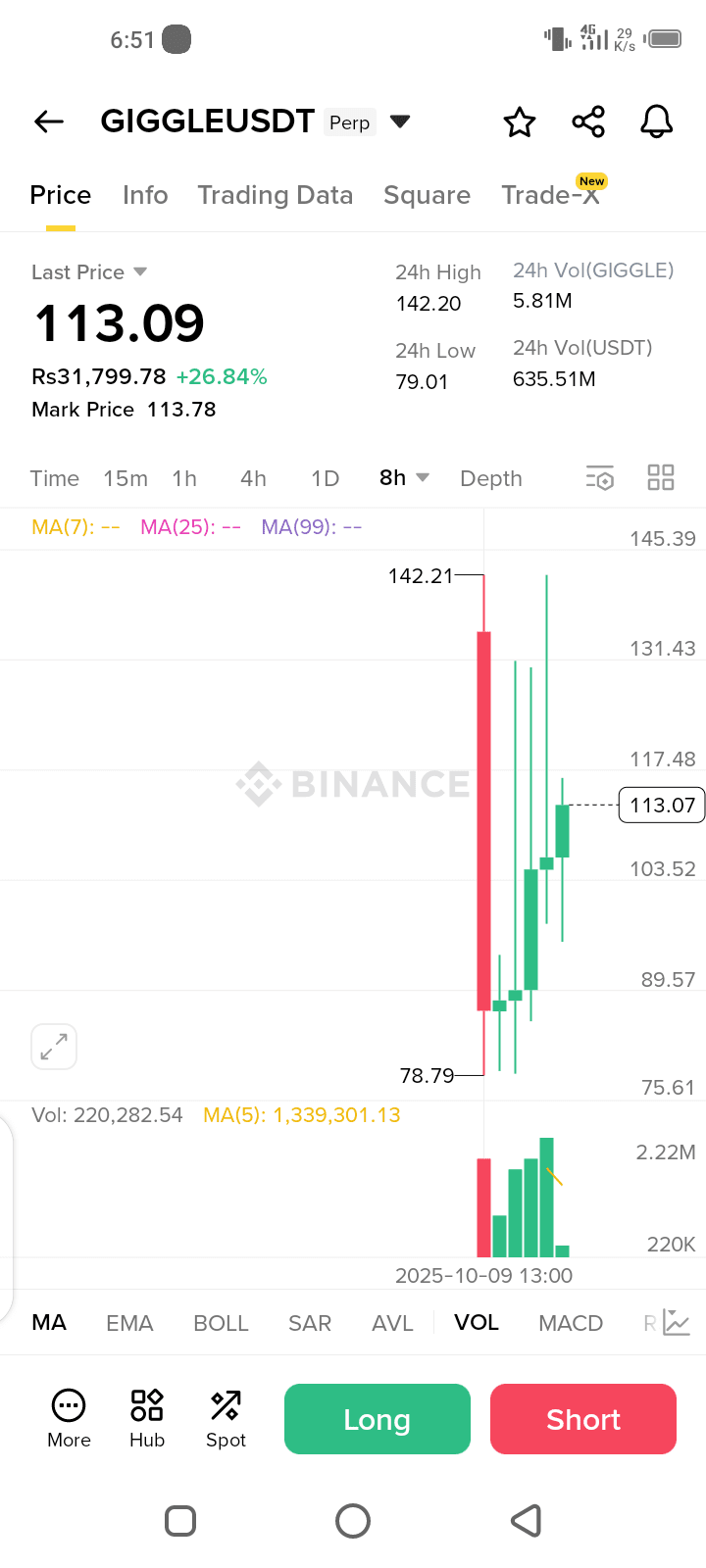Tap the large red candlestick

click(483, 821)
